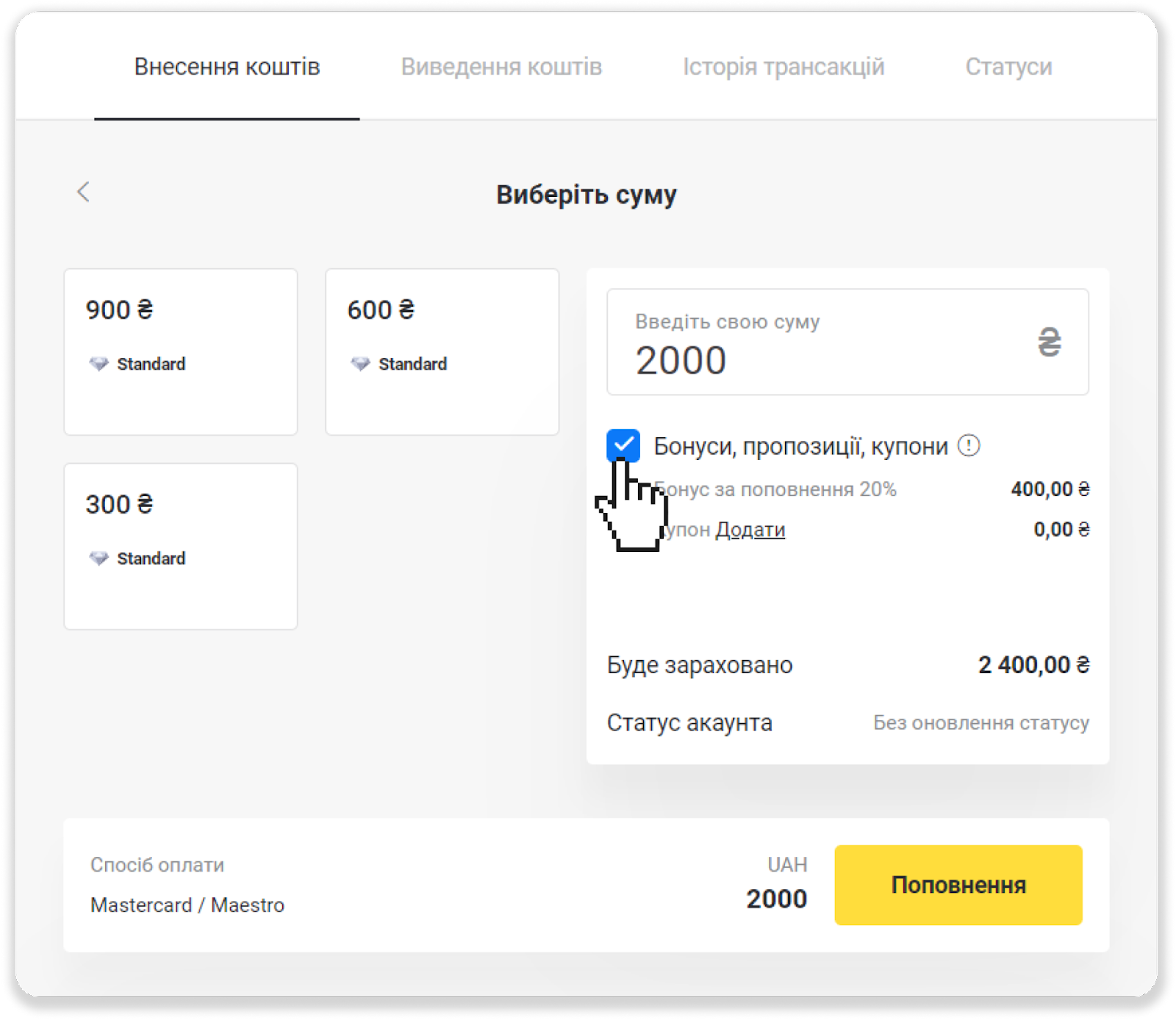Click the diamond icon in 600 ₴ card
Viewport: 1176px width, 1020px height.
tap(360, 364)
